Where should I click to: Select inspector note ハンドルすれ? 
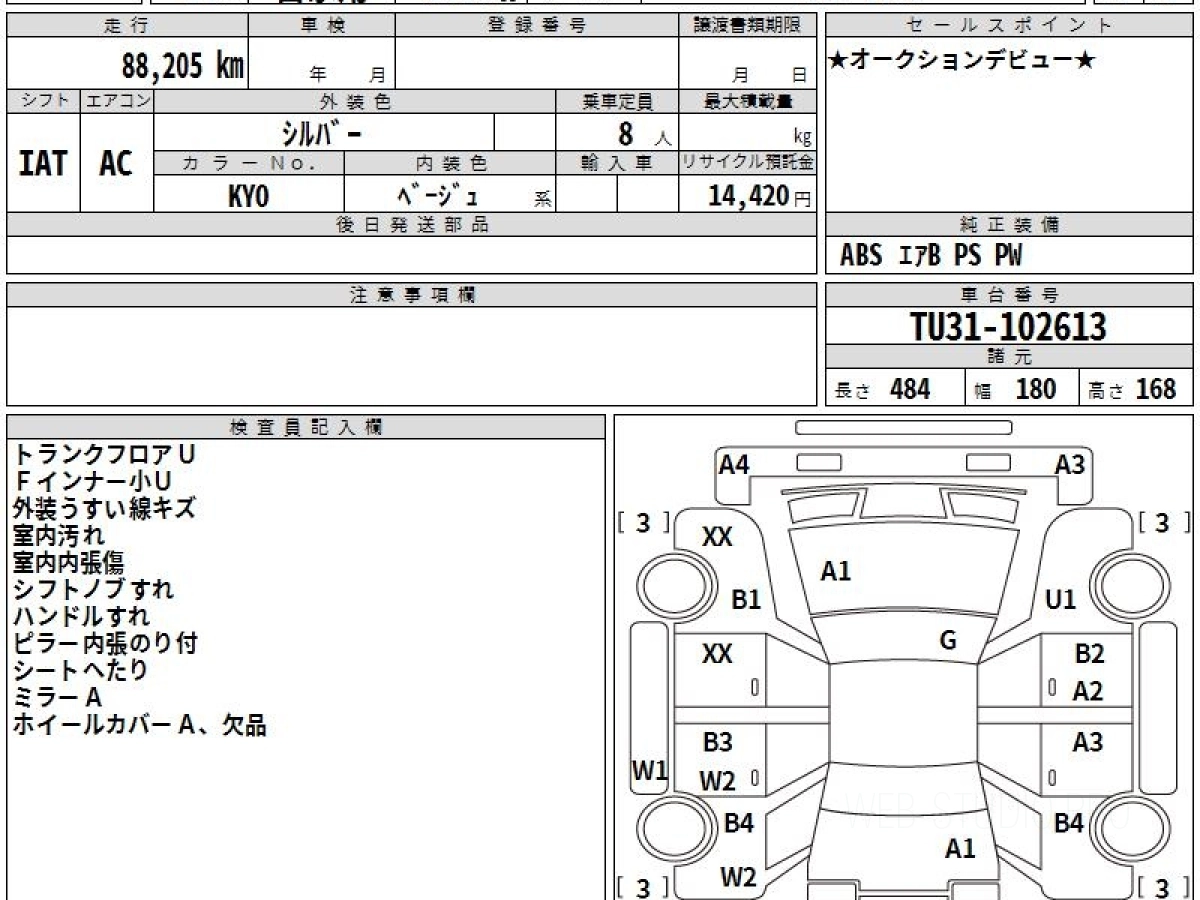pos(81,616)
